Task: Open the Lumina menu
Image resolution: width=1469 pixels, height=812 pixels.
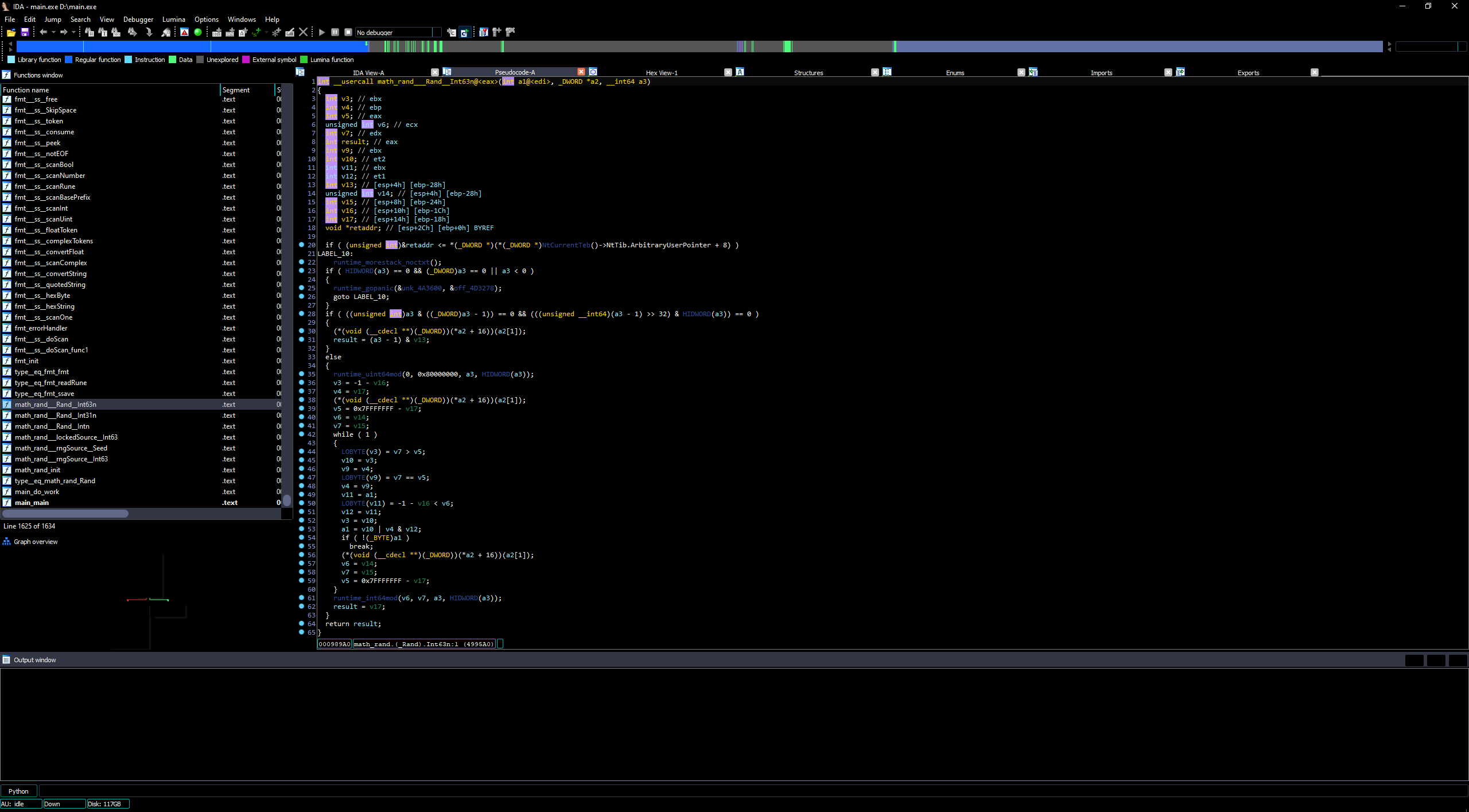Action: click(x=173, y=19)
